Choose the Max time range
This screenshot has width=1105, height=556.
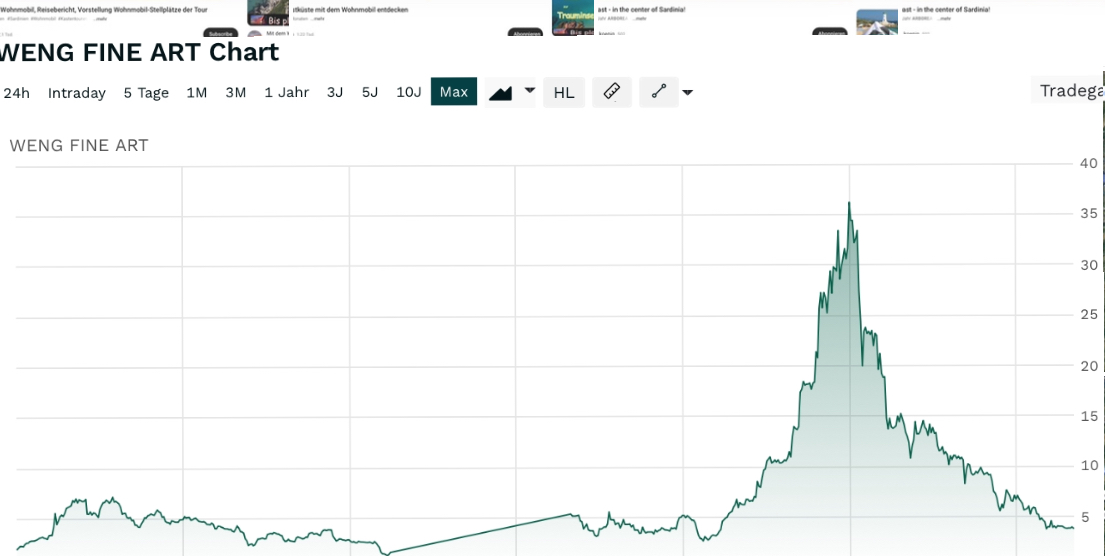click(454, 92)
